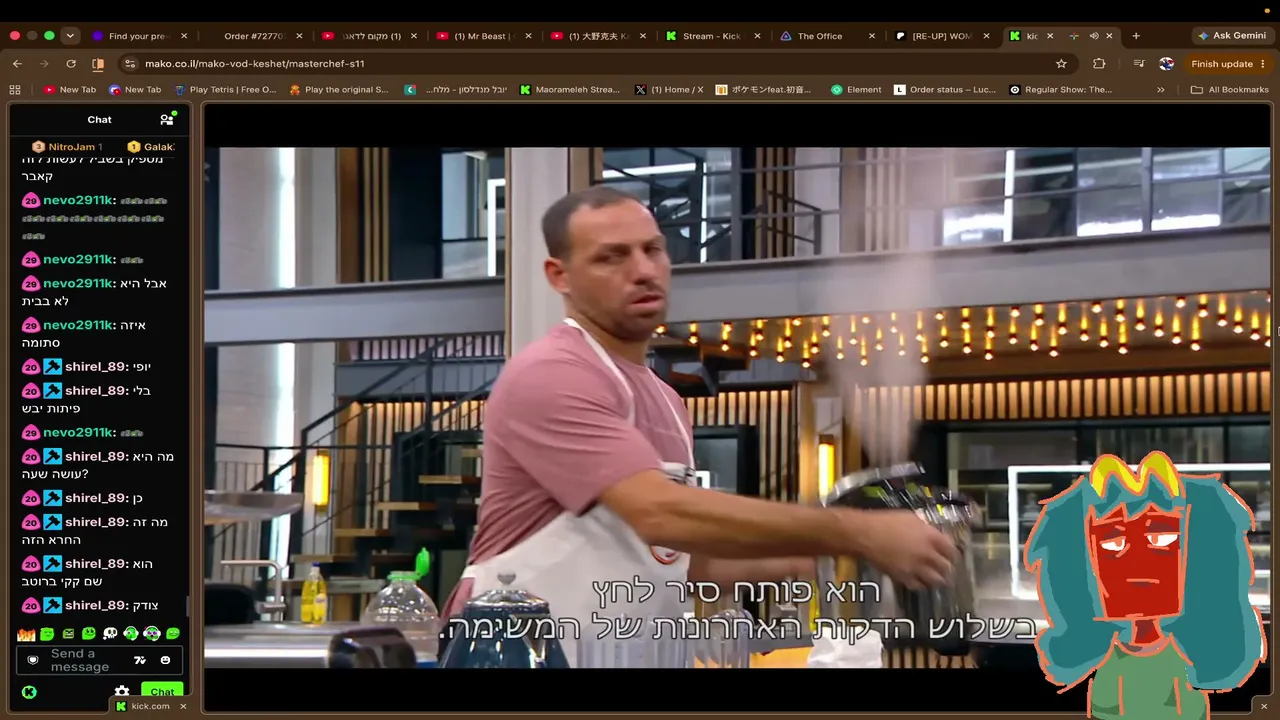Click the MasterChef video player

point(737,408)
